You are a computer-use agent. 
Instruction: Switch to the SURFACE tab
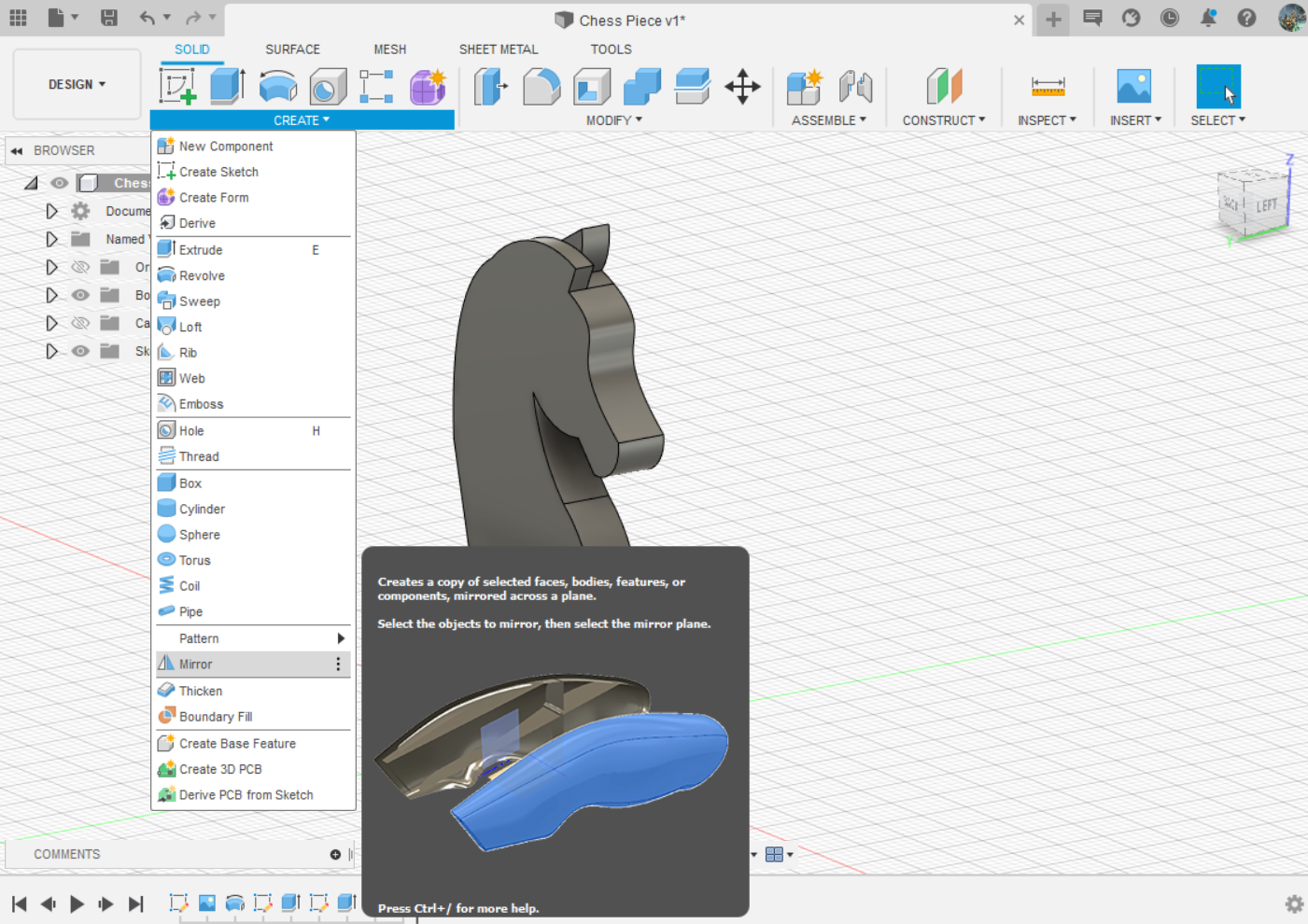click(292, 49)
